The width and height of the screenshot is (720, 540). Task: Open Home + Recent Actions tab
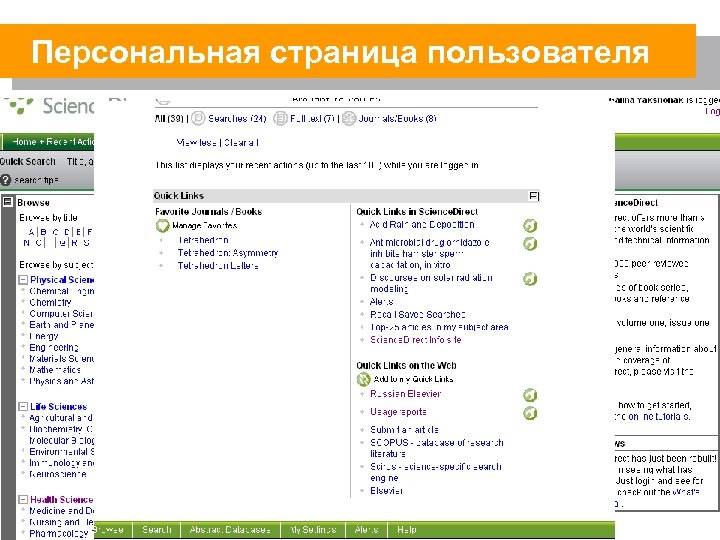click(49, 142)
